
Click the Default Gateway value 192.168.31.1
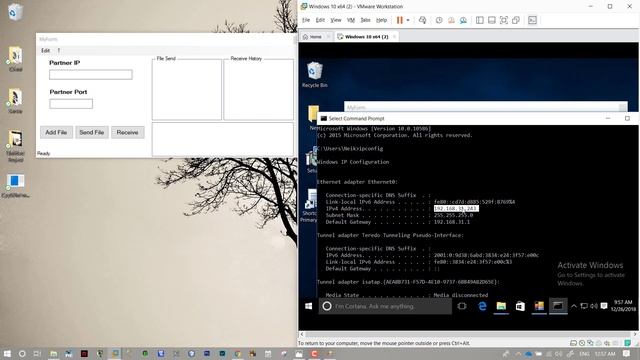pyautogui.click(x=452, y=222)
